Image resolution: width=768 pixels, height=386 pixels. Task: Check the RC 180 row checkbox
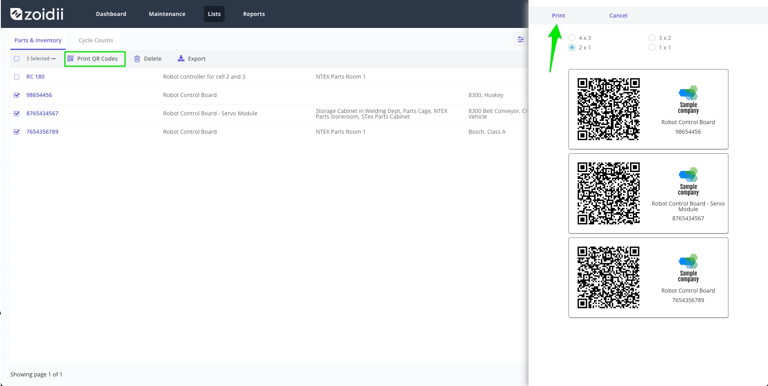point(17,77)
